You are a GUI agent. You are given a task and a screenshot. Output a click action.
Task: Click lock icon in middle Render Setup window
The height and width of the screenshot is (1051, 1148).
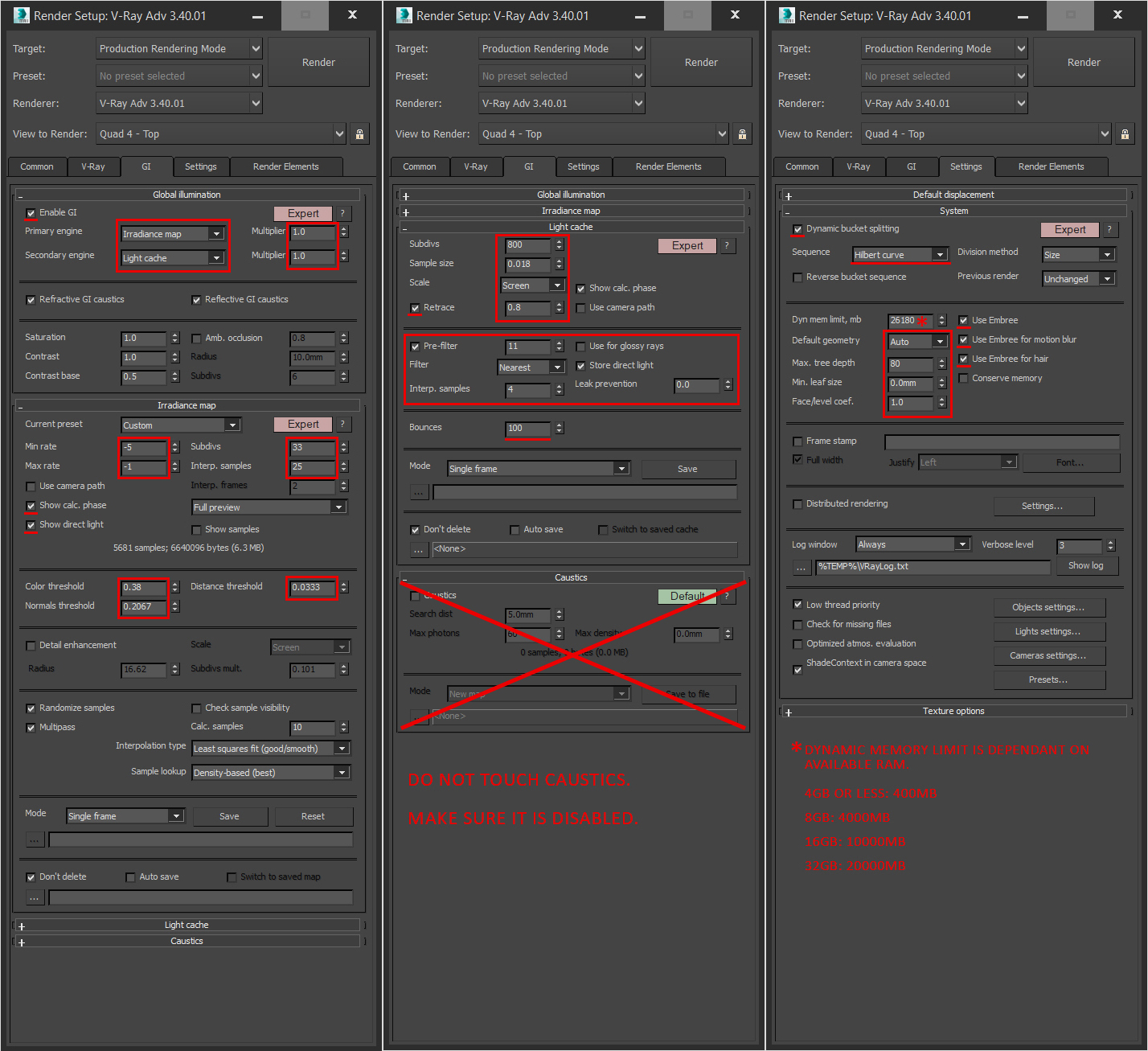click(743, 134)
